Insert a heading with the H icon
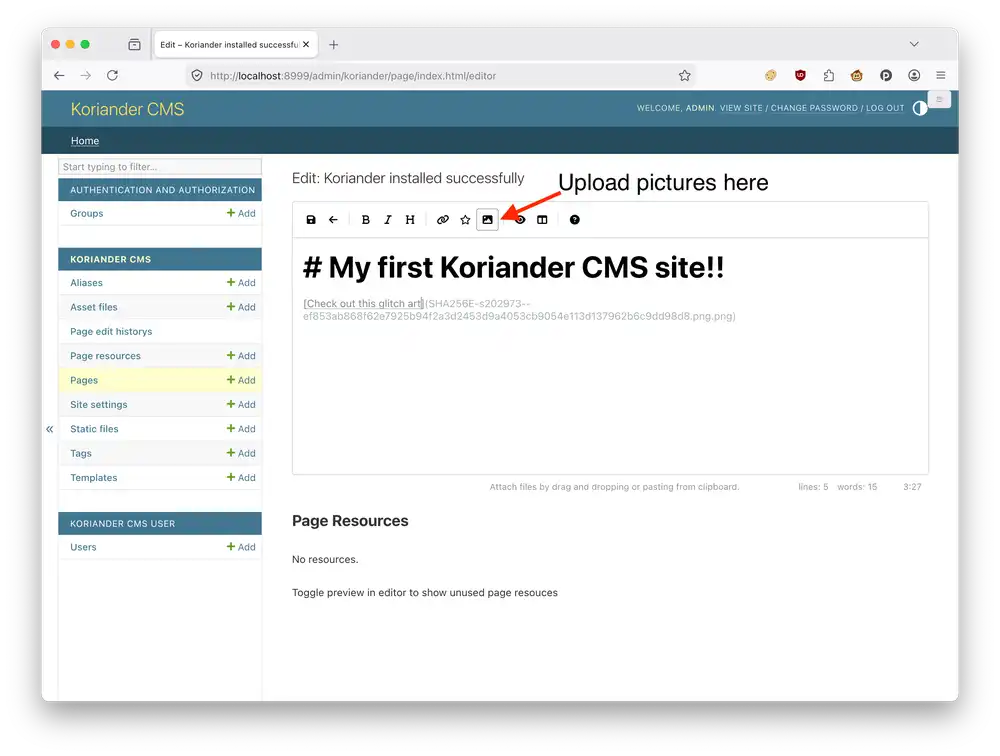Image resolution: width=1000 pixels, height=756 pixels. click(410, 219)
